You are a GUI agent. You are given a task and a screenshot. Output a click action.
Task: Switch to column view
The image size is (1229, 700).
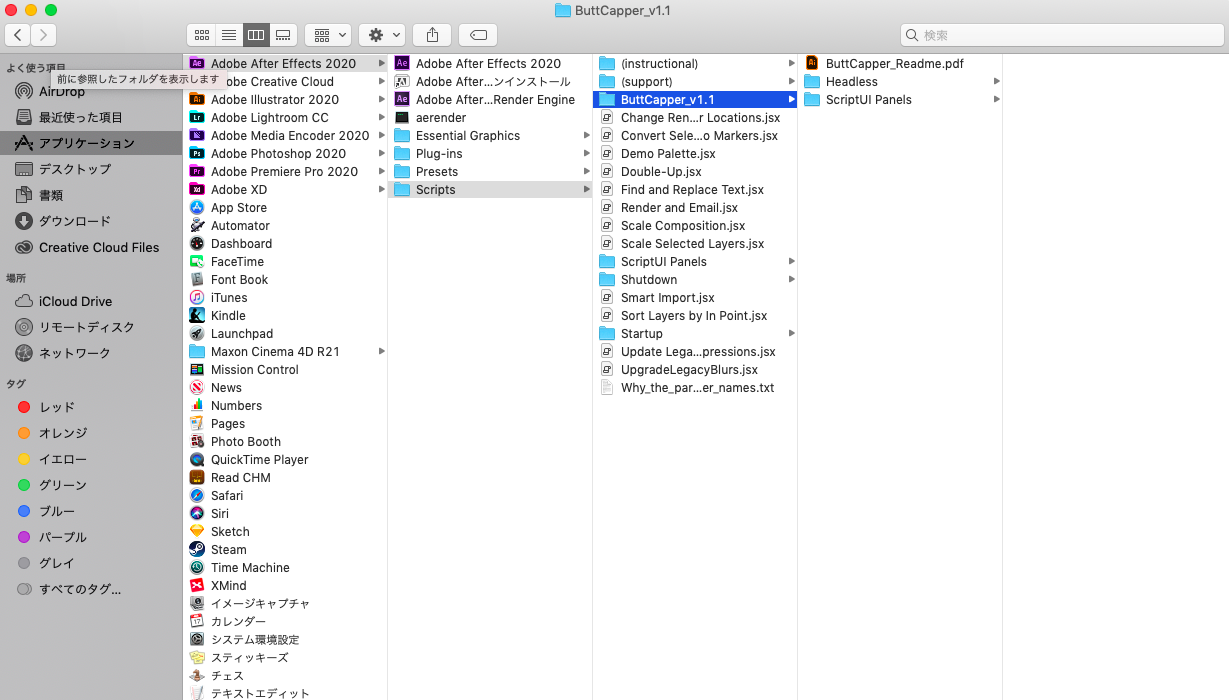256,35
